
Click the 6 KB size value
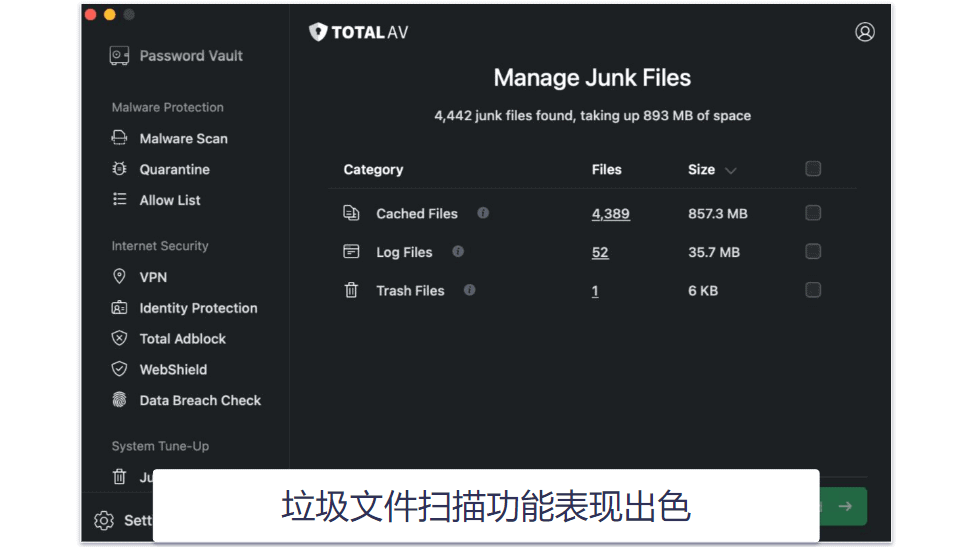703,291
